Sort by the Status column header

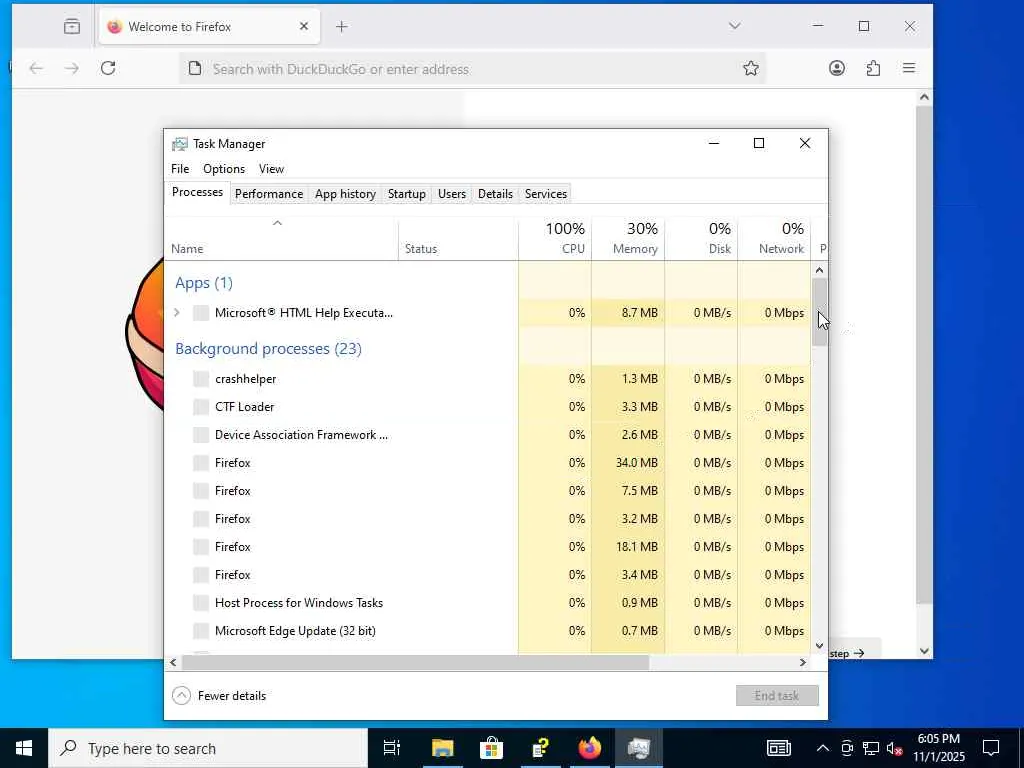tap(458, 238)
